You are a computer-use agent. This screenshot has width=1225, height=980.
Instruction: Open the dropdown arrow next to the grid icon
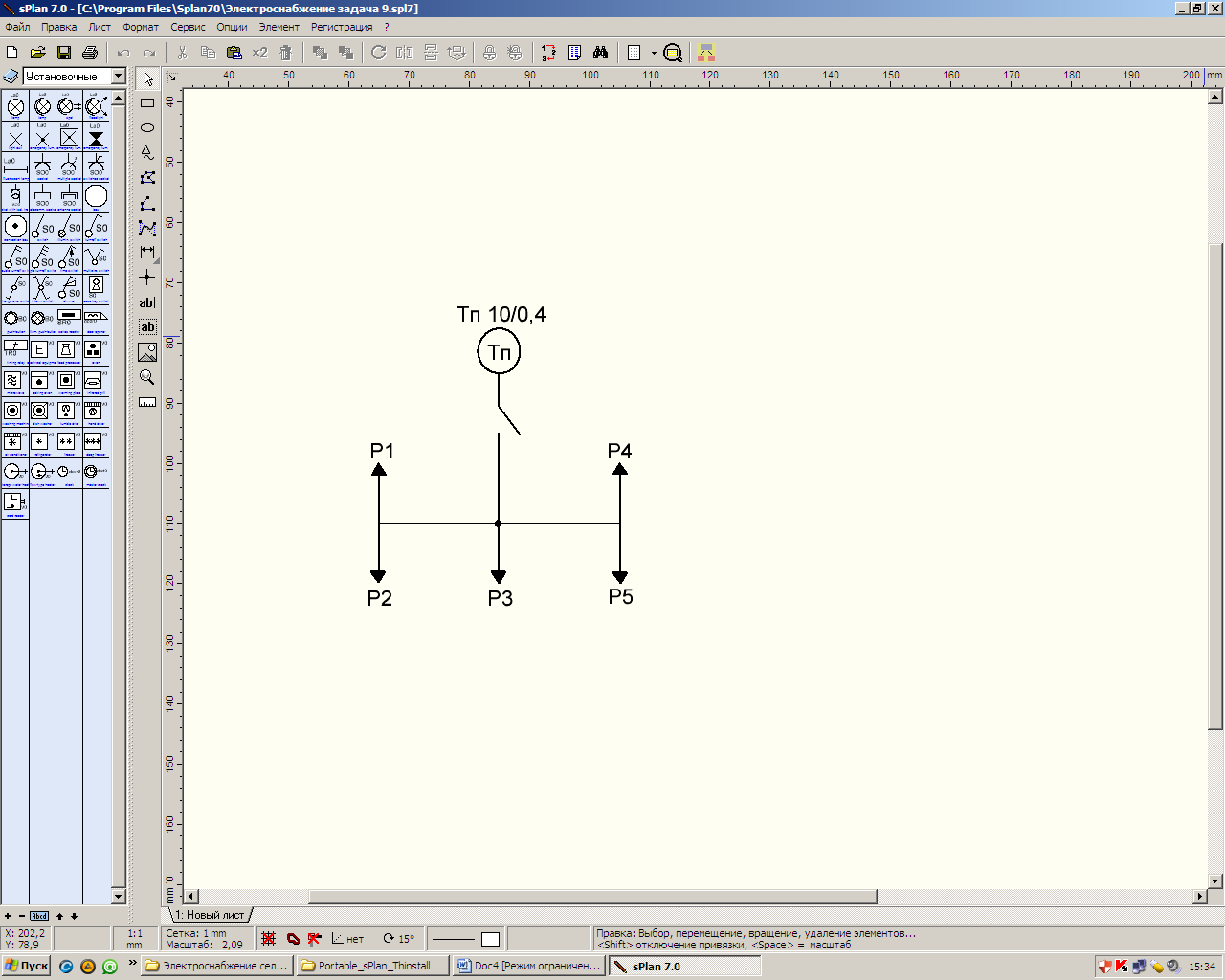(655, 53)
